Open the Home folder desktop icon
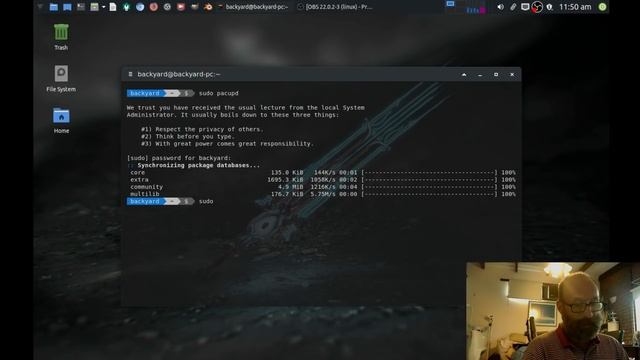The height and width of the screenshot is (360, 640). click(x=61, y=120)
